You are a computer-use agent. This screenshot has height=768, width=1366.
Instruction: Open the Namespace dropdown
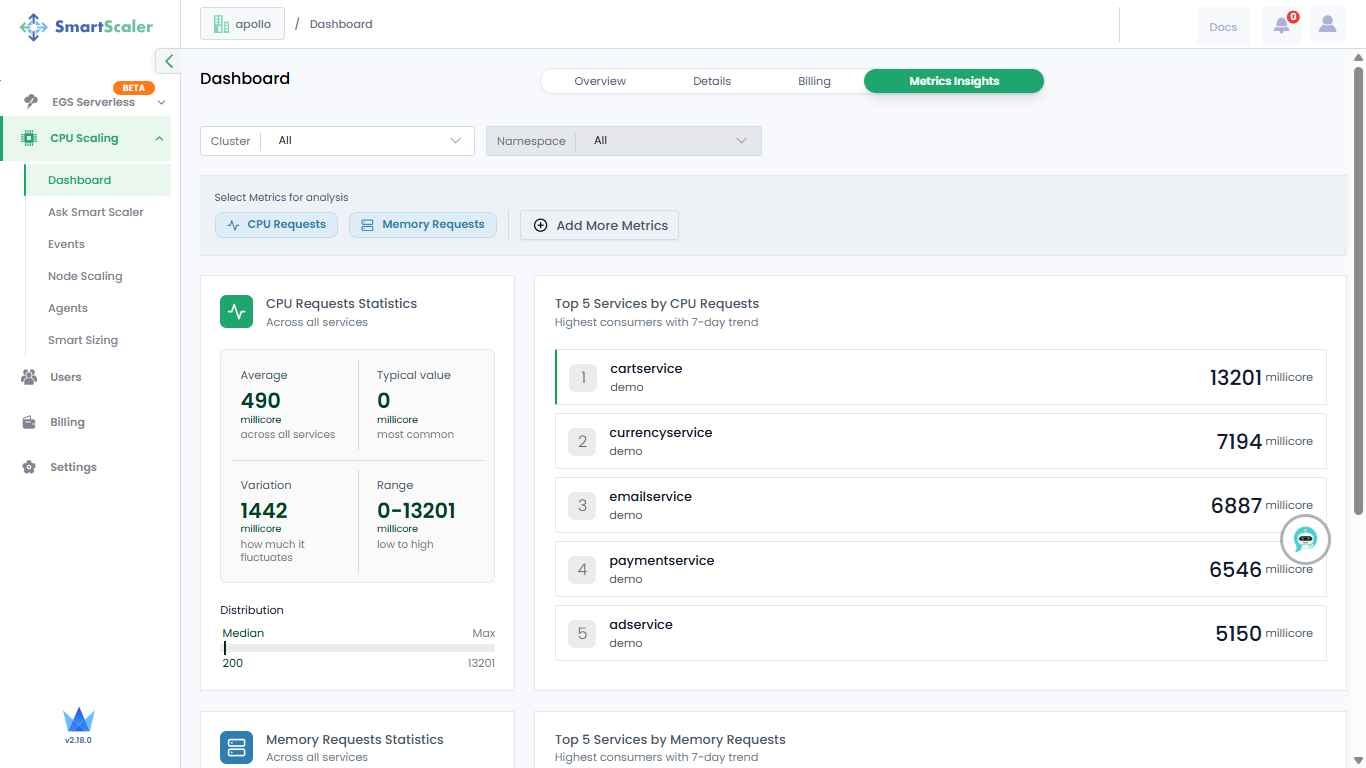click(x=623, y=141)
